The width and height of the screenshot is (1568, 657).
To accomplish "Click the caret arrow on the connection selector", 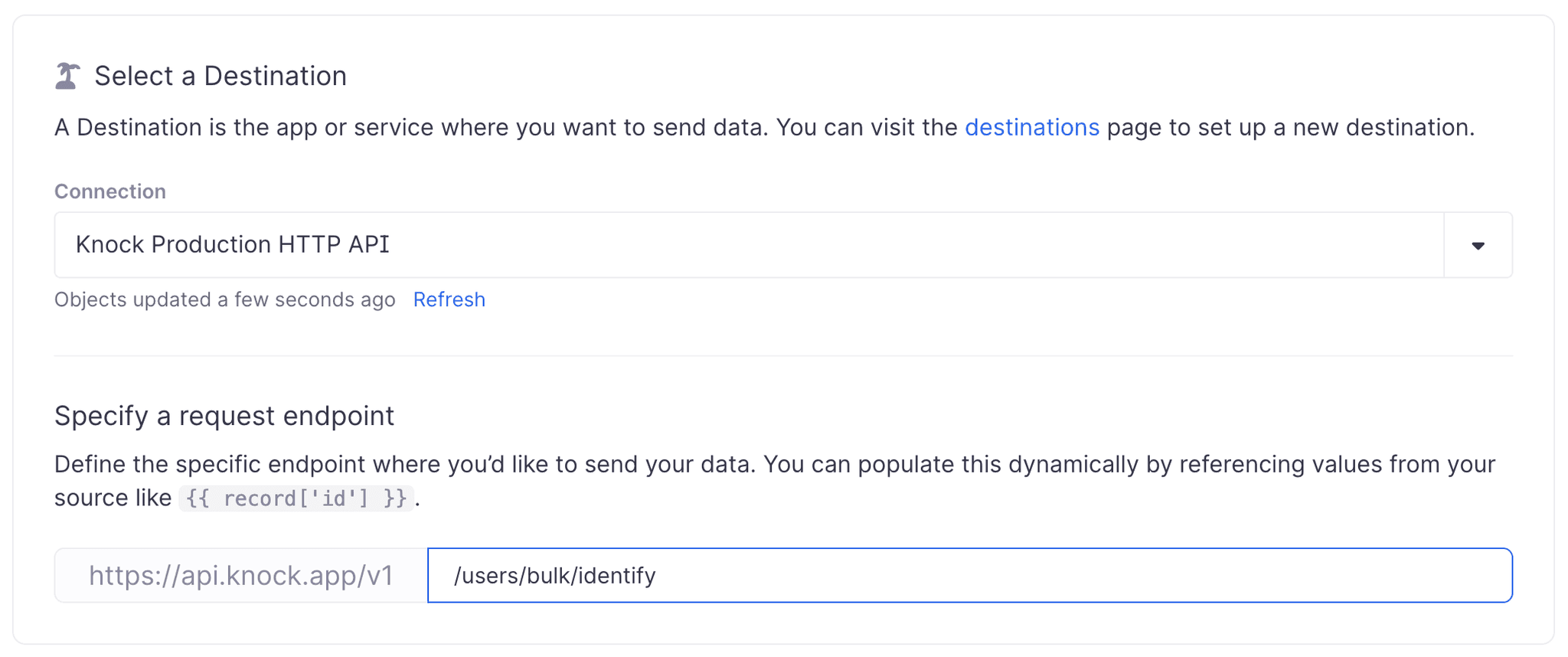I will click(x=1478, y=245).
